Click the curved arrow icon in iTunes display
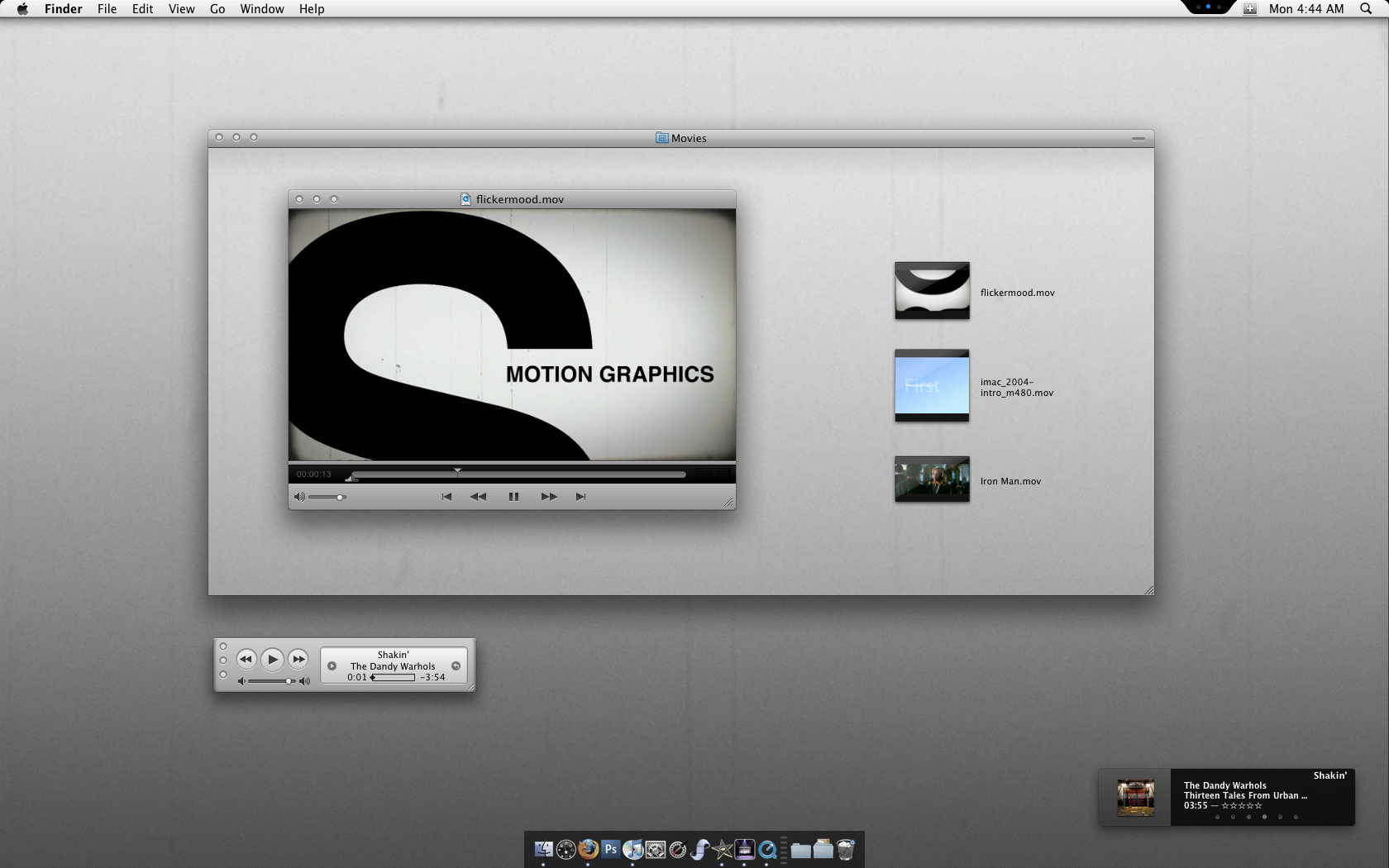Viewport: 1389px width, 868px height. point(456,665)
